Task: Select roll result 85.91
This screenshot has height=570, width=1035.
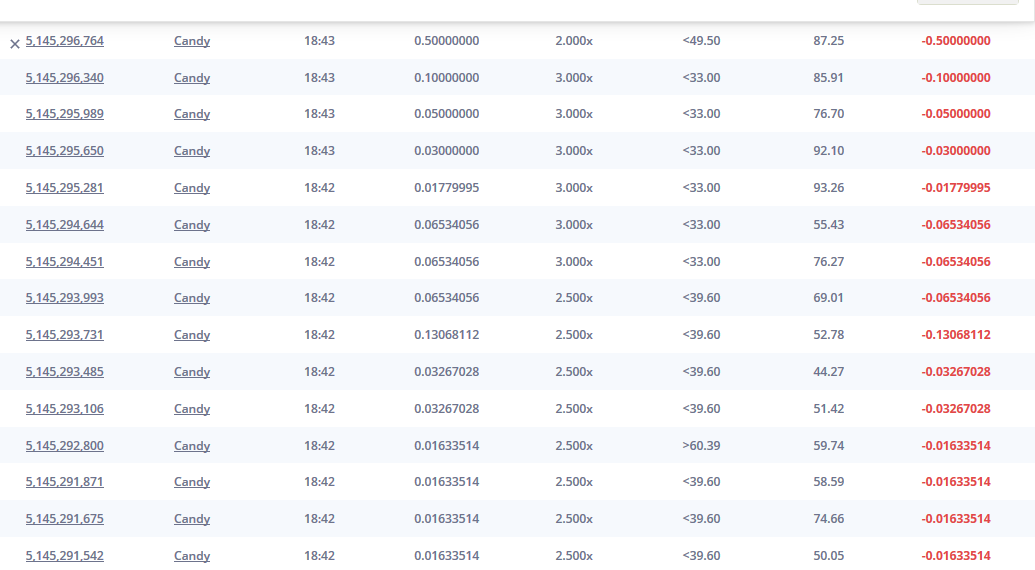Action: [828, 78]
